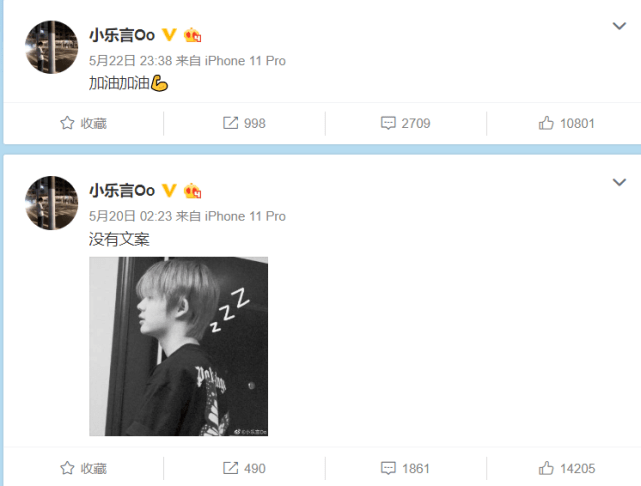Click the star icon to favorite the 加油加油 post
The width and height of the screenshot is (641, 486).
(x=67, y=123)
